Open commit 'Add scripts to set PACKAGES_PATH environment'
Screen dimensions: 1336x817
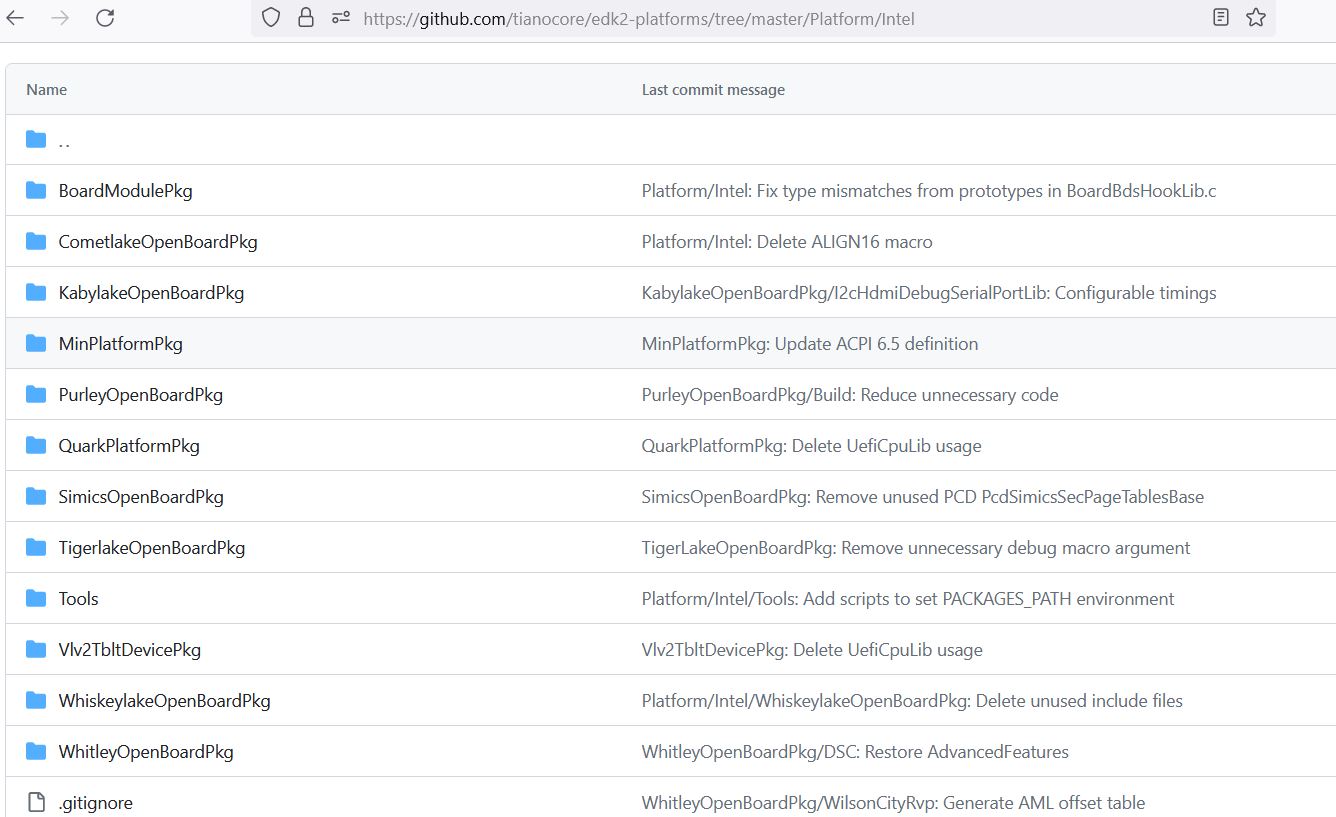tap(908, 598)
